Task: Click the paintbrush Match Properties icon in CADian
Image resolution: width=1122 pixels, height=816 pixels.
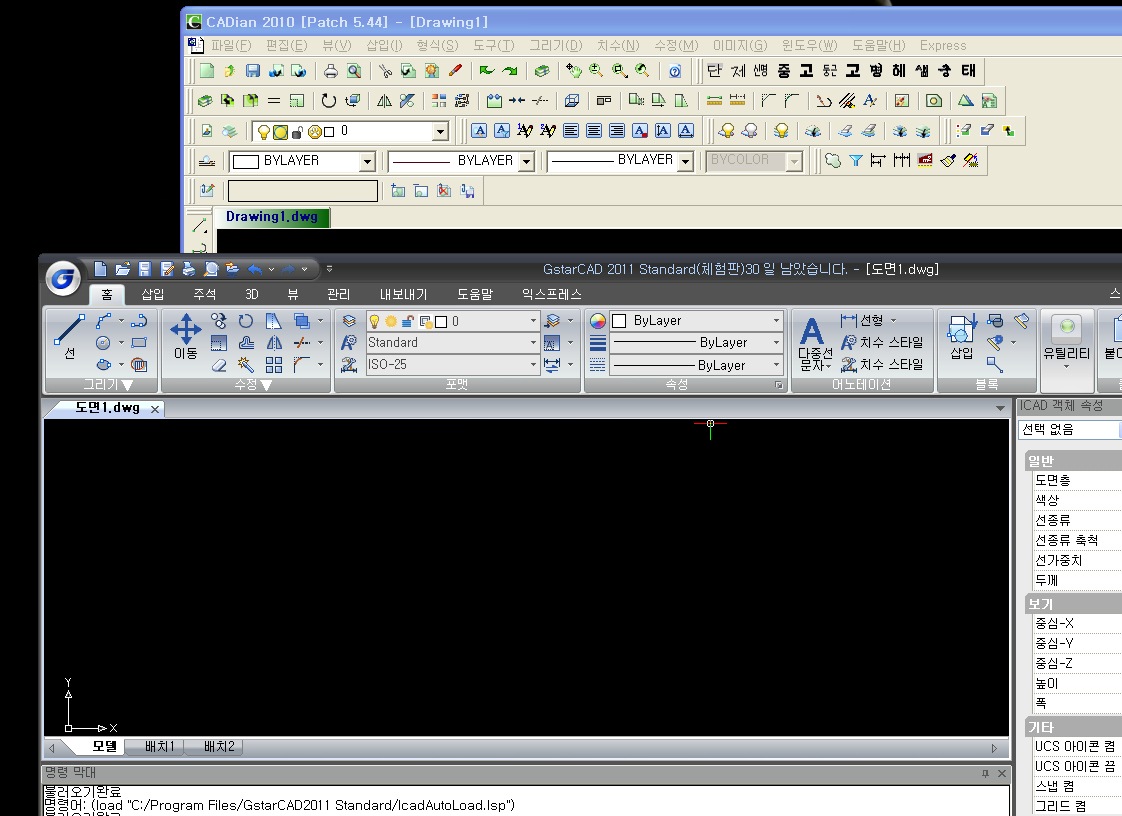Action: [947, 160]
